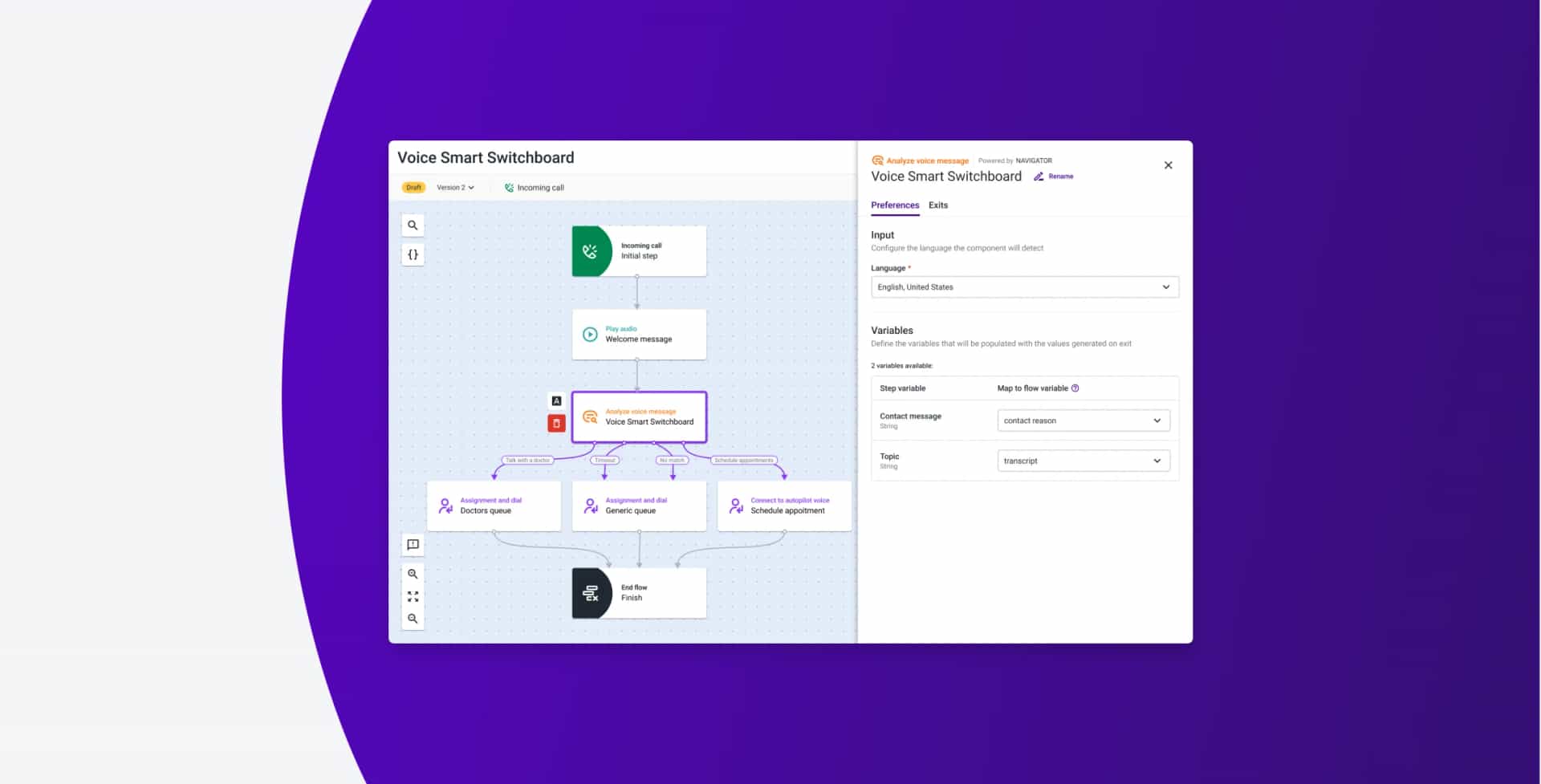The image size is (1541, 784).
Task: Click the Draft status badge
Action: pyautogui.click(x=413, y=187)
